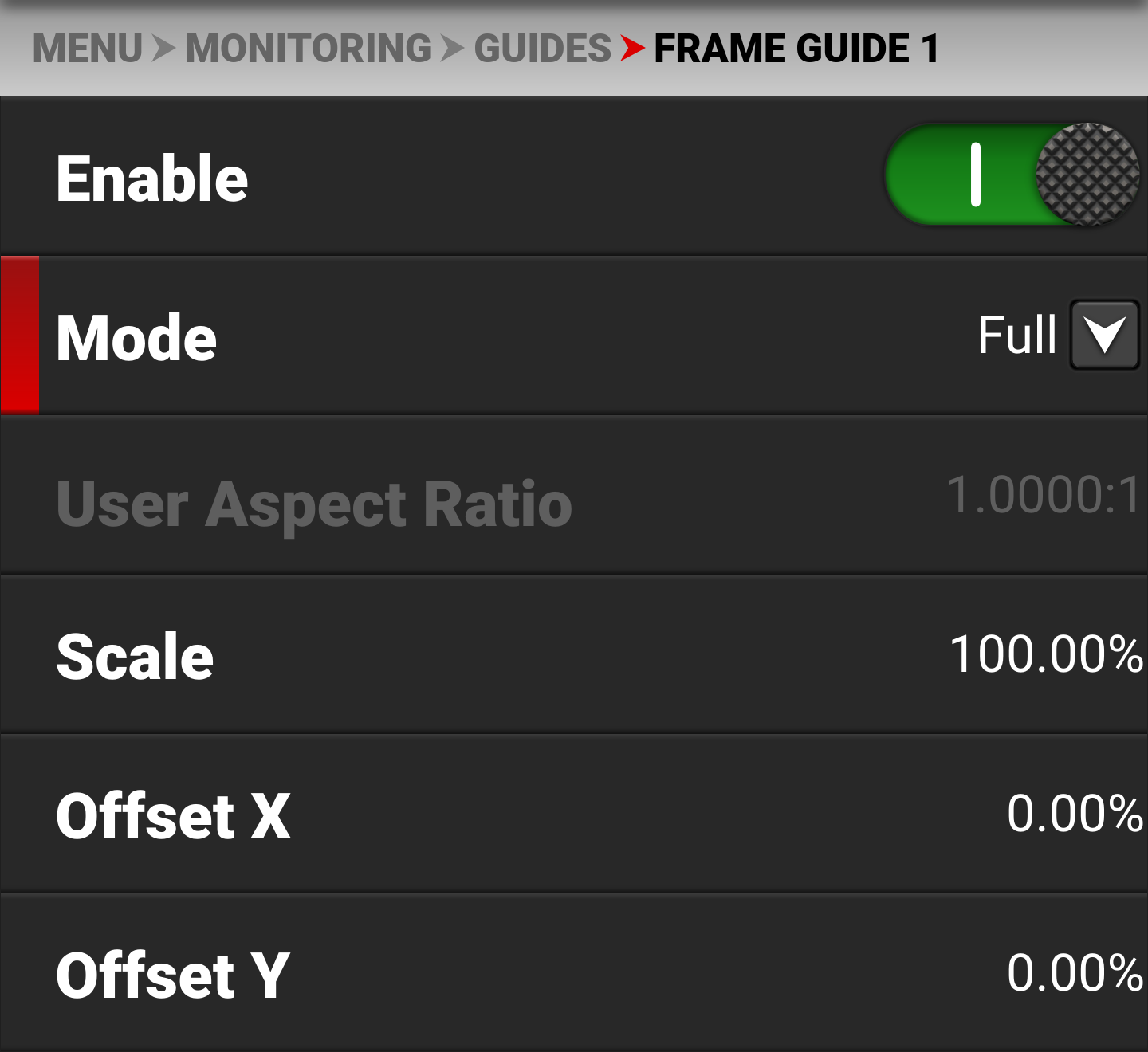Toggle the Enable switch for Frame Guide 1
Screen dimensions: 1148x1052
[1011, 175]
